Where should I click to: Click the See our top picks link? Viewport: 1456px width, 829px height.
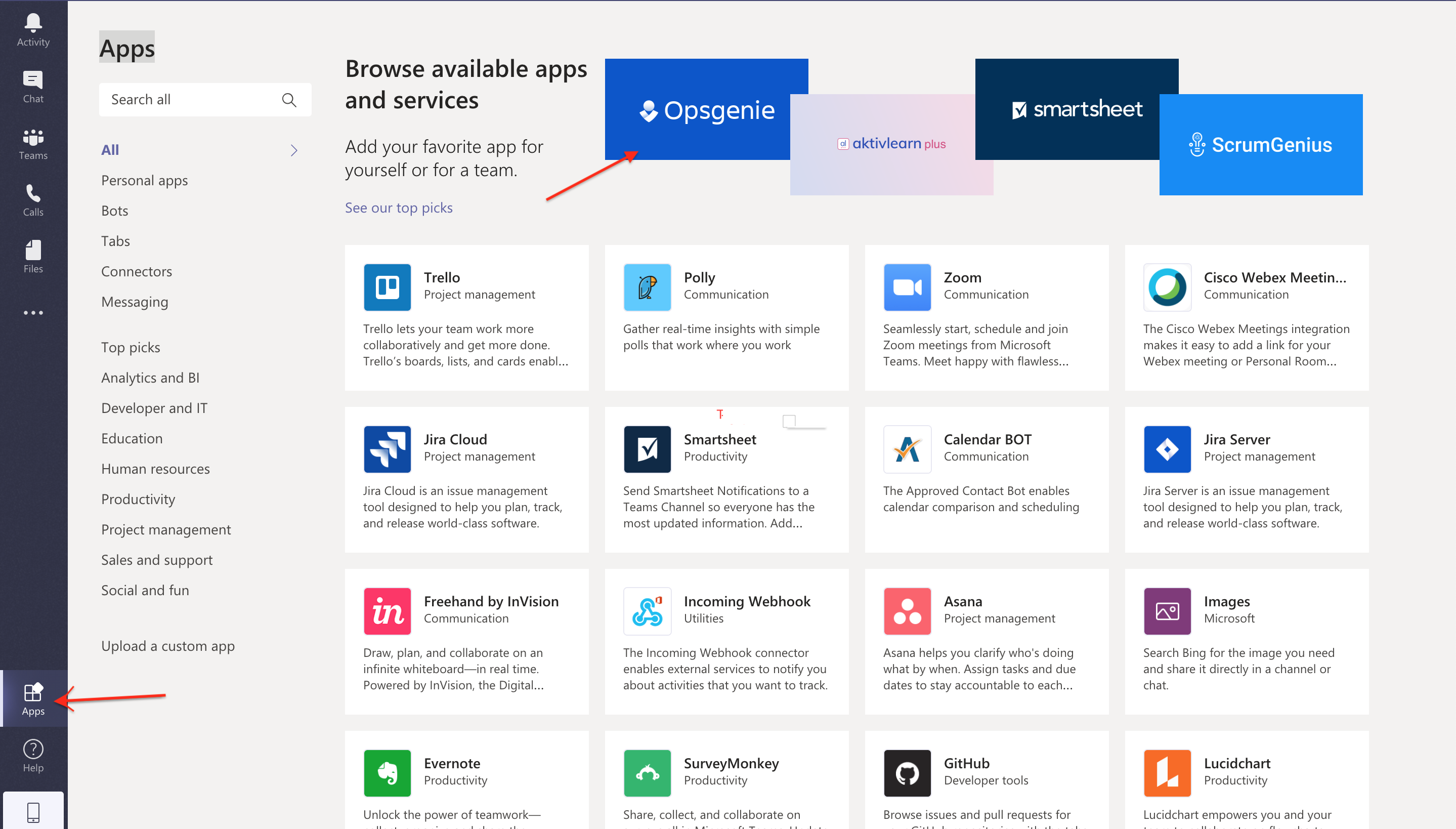tap(398, 207)
